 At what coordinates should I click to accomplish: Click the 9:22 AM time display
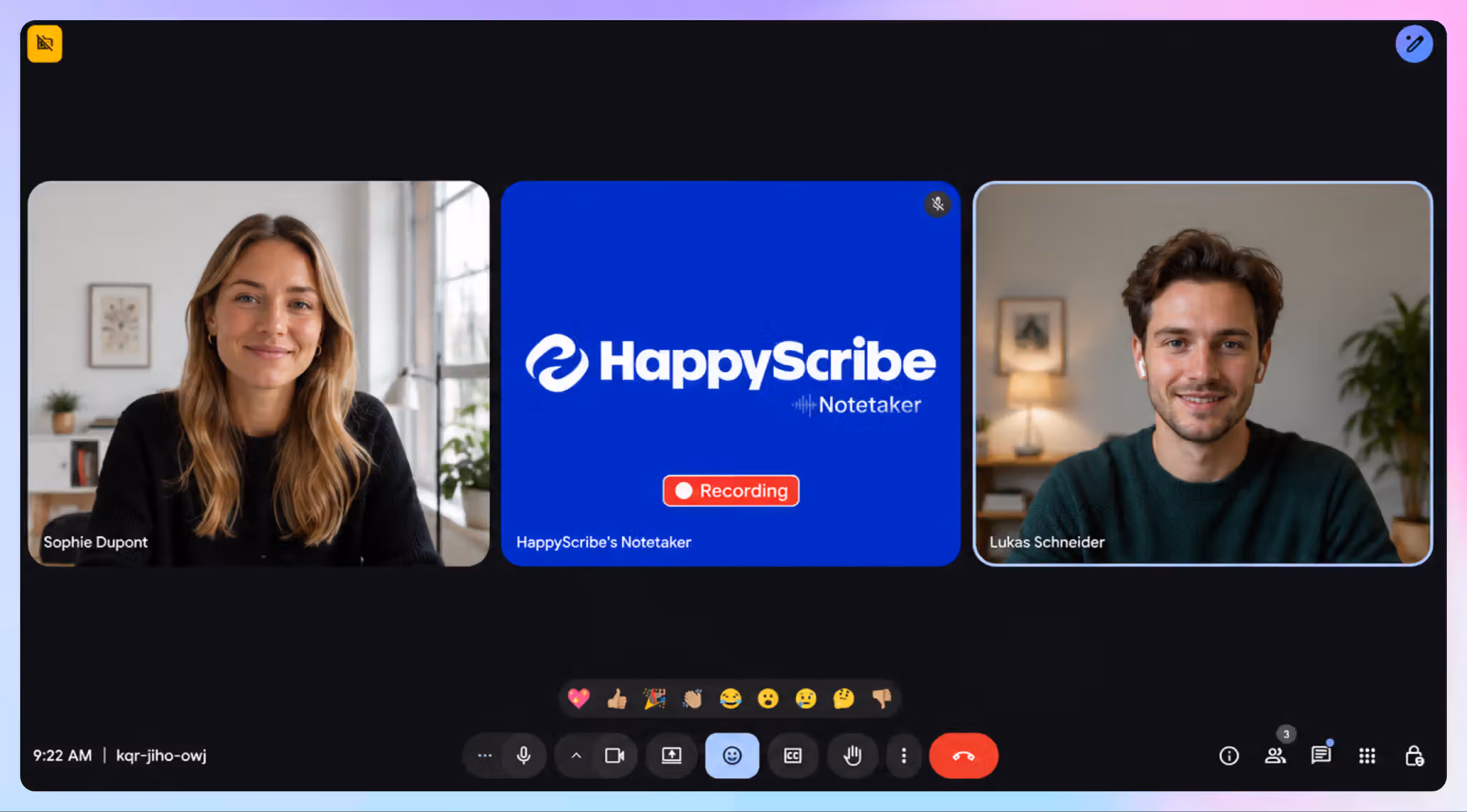coord(62,755)
